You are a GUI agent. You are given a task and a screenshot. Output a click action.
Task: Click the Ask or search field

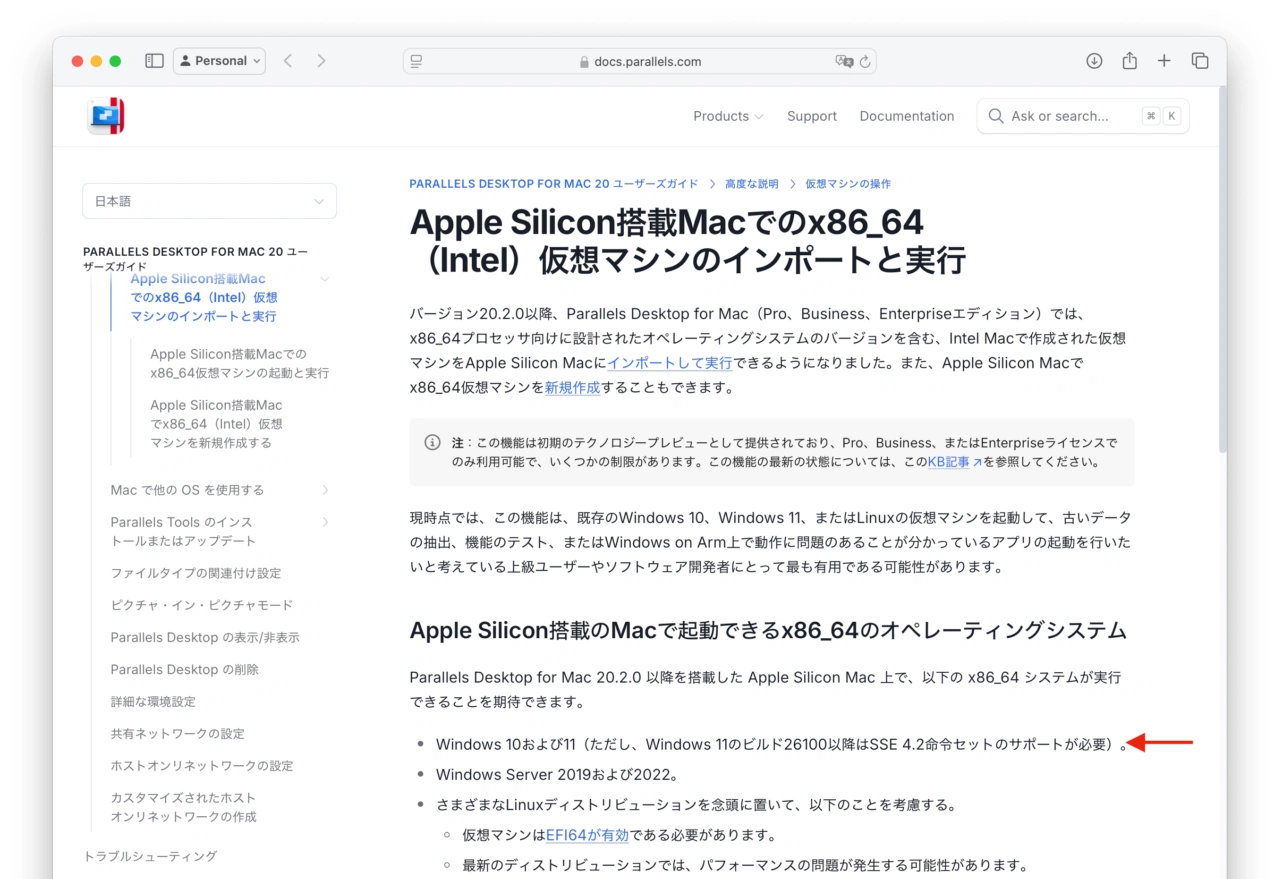pos(1070,116)
